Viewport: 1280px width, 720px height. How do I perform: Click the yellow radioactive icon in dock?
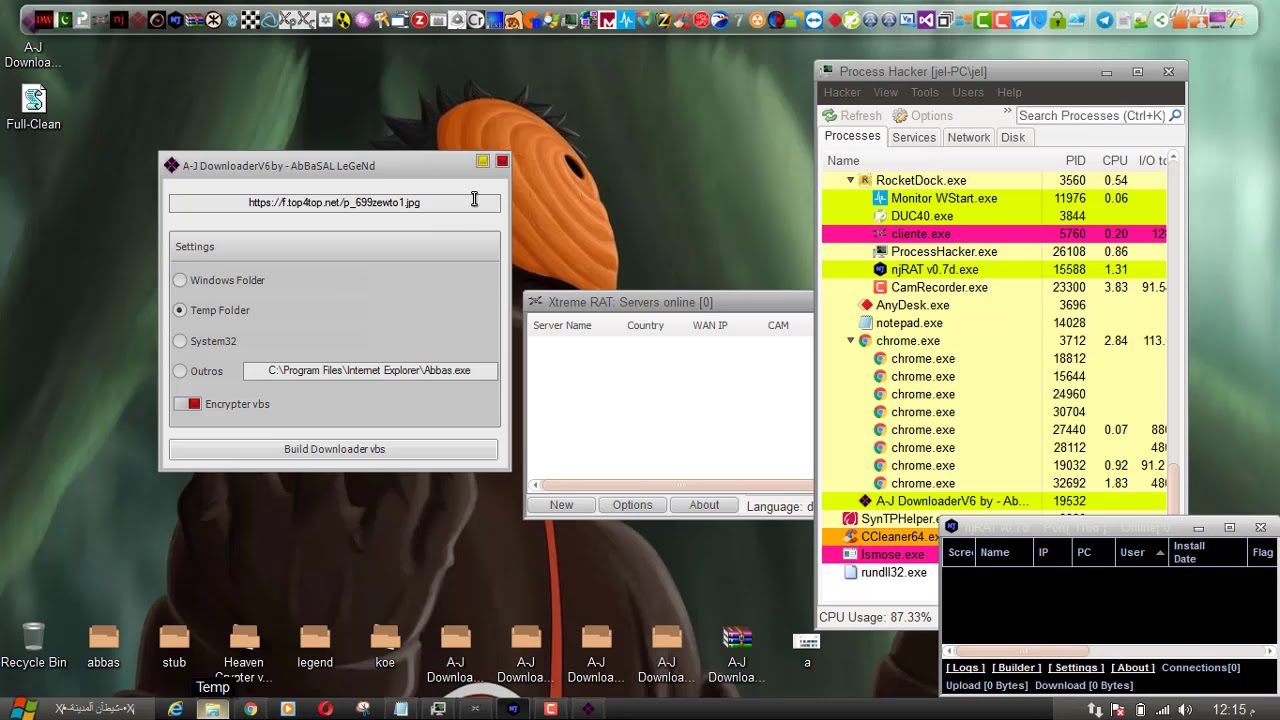[343, 20]
